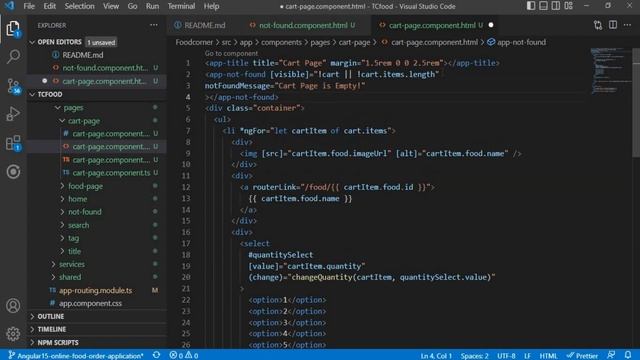Toggle primary side bar layout icon

click(531, 6)
